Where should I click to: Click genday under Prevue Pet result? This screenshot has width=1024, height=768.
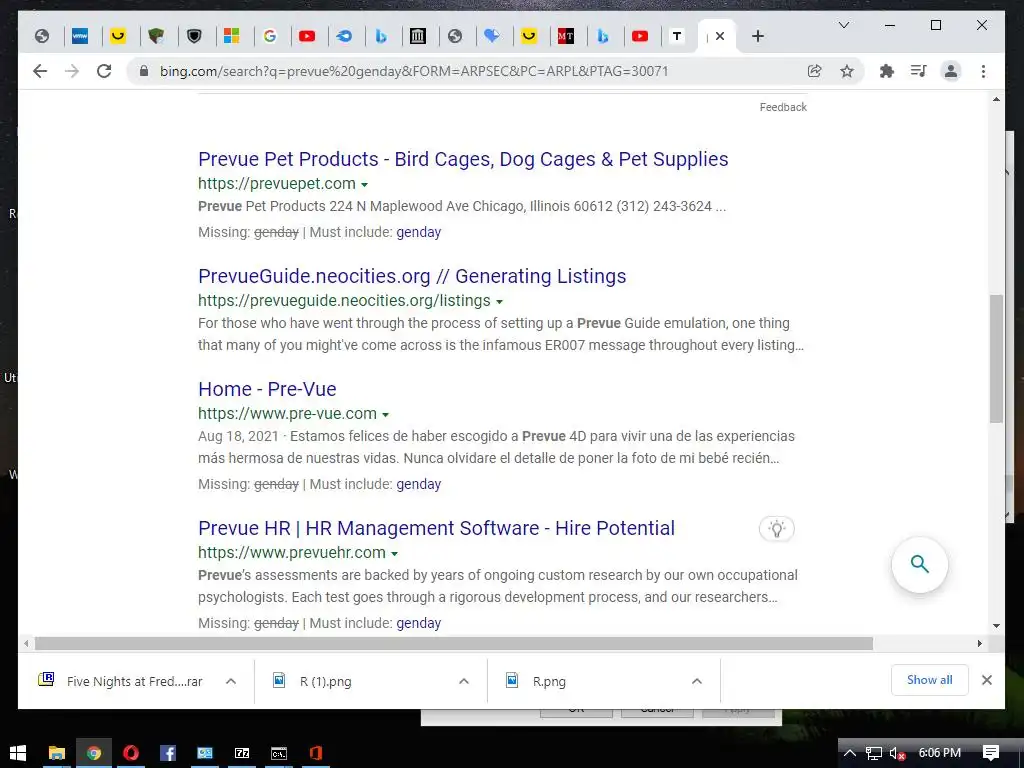(419, 232)
